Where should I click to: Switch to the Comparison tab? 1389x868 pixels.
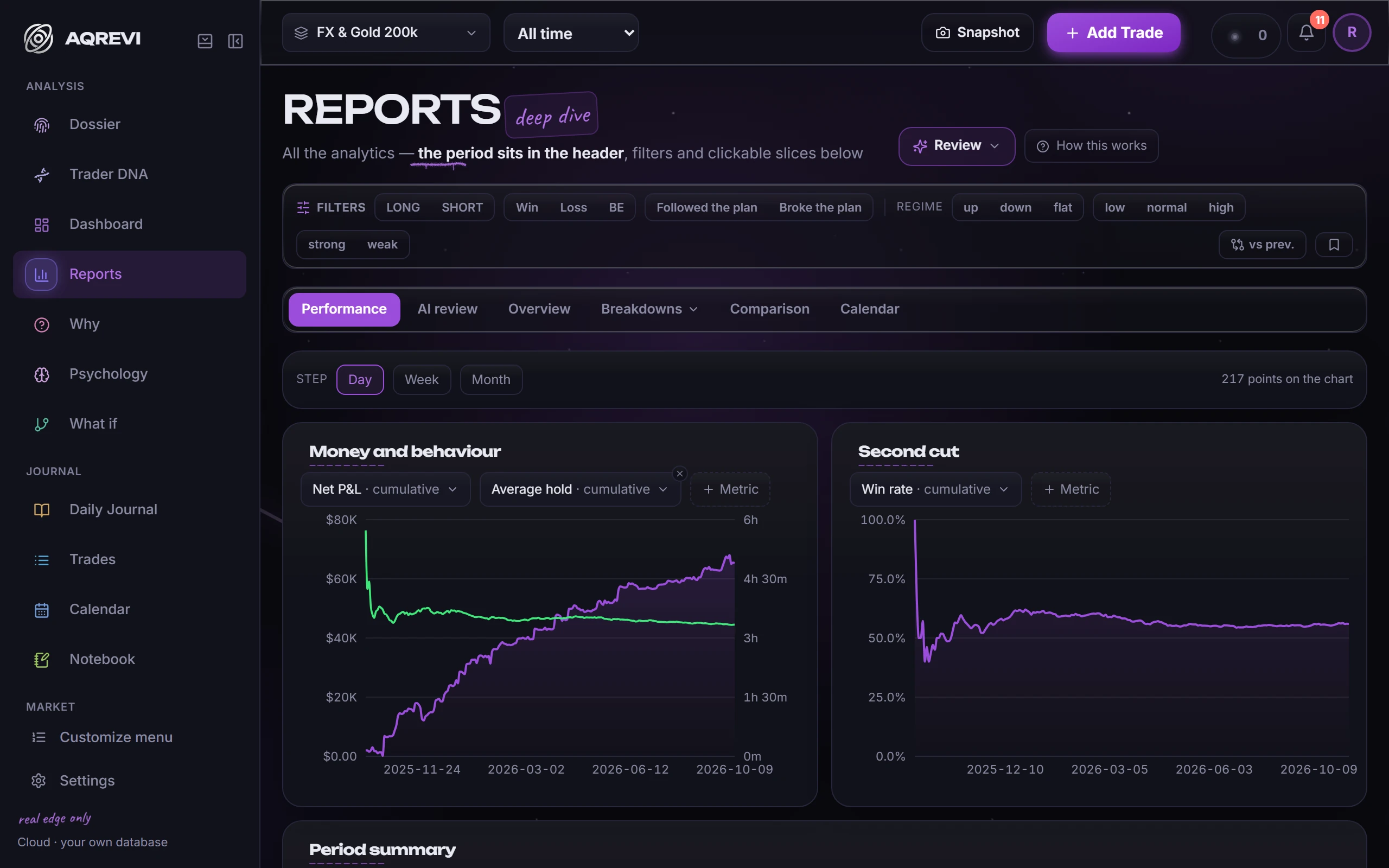click(x=769, y=309)
